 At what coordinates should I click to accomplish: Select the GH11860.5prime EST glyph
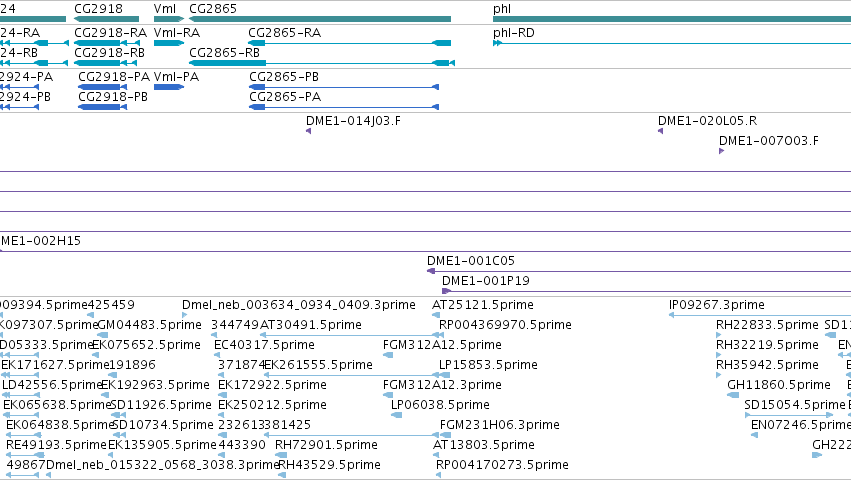coord(733,395)
